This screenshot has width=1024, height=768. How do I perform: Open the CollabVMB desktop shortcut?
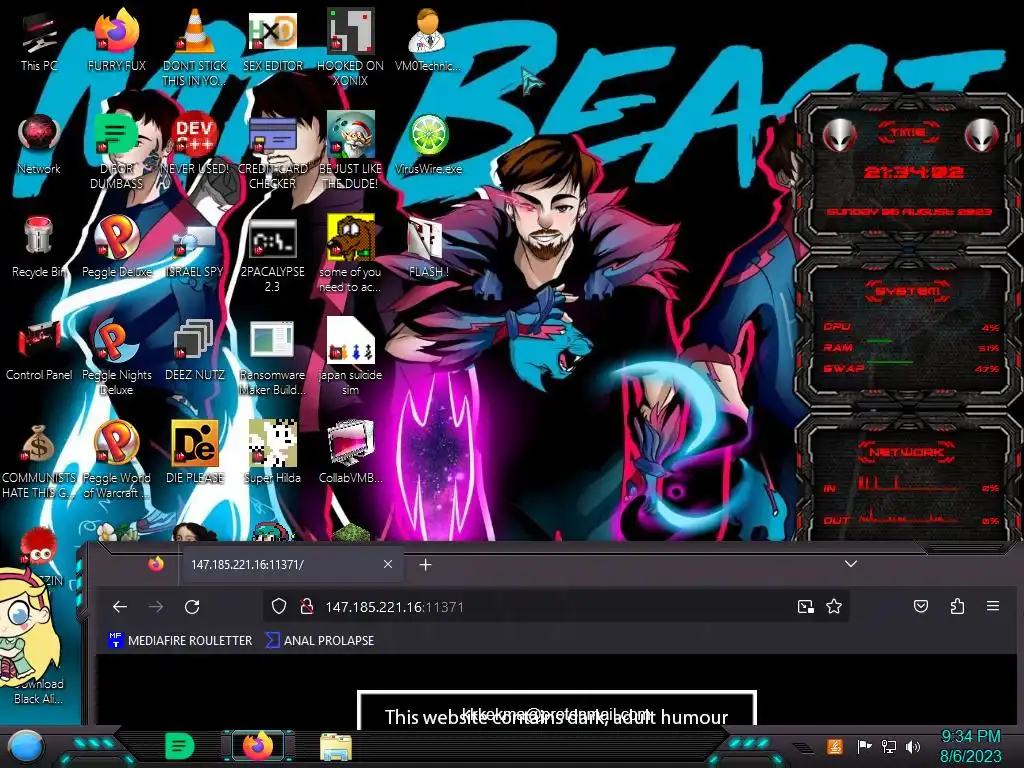[x=351, y=453]
